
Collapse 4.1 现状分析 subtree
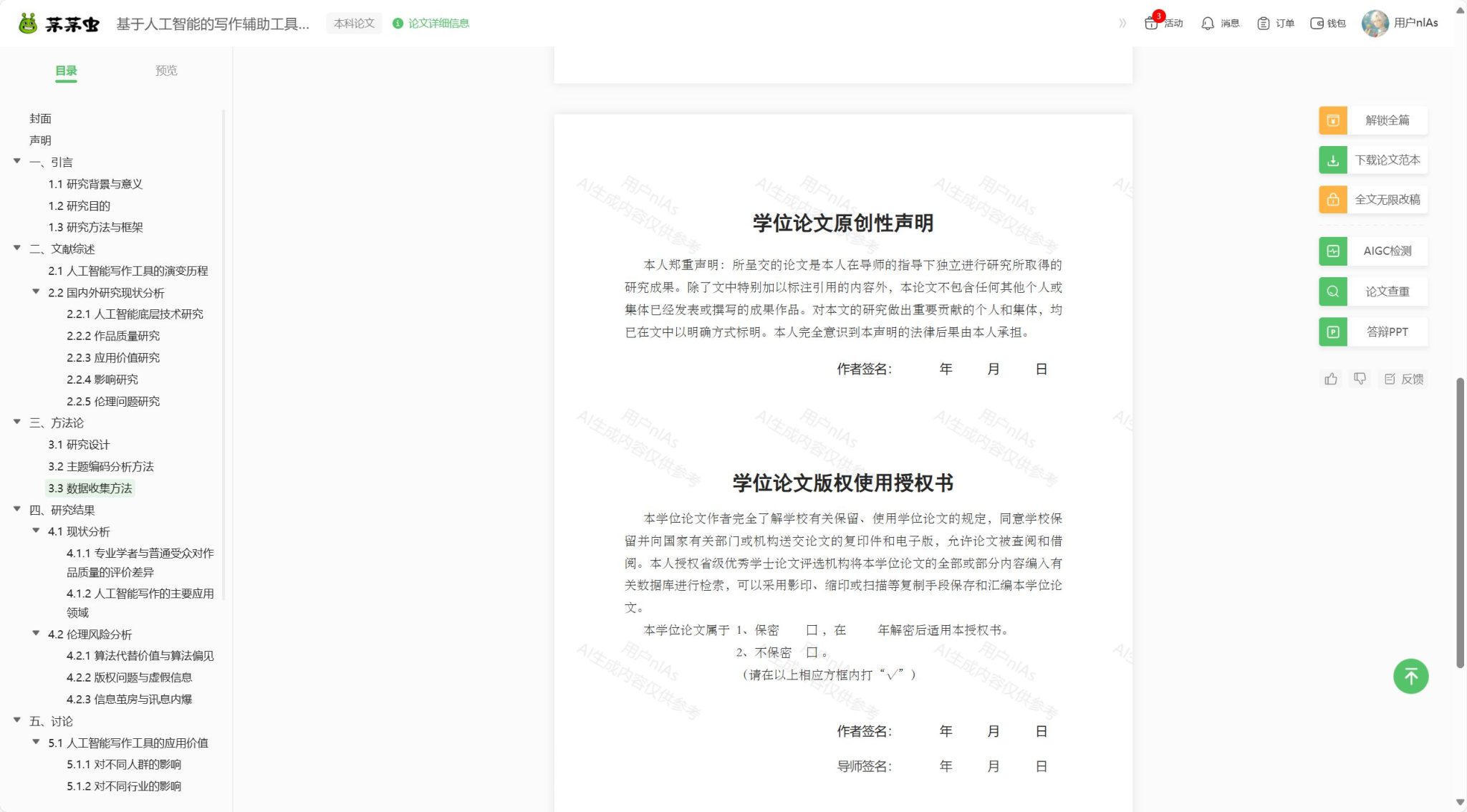tap(36, 531)
